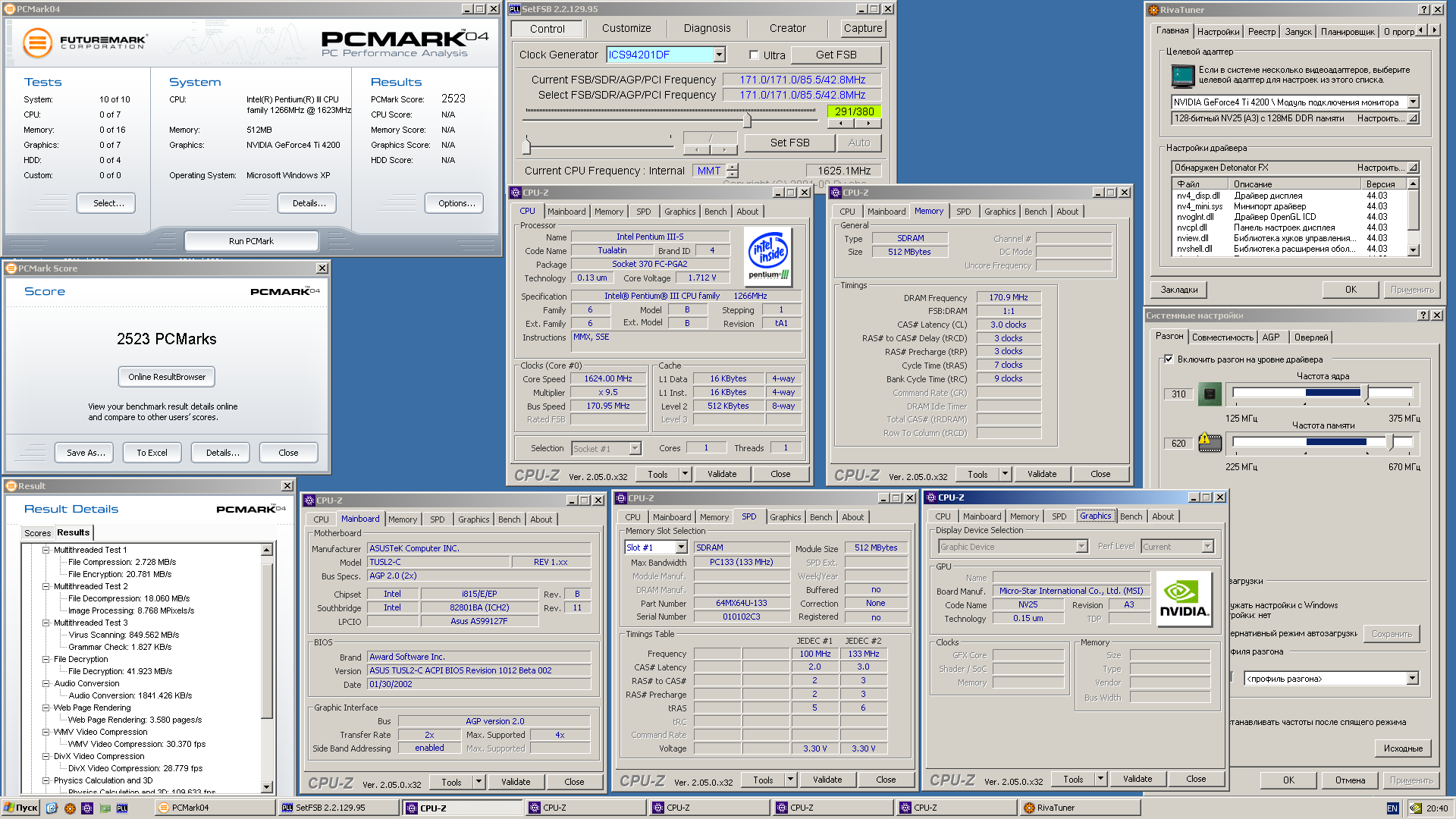Open the Clock Generator ICS94201DF dropdown
This screenshot has height=819, width=1456.
pos(719,55)
